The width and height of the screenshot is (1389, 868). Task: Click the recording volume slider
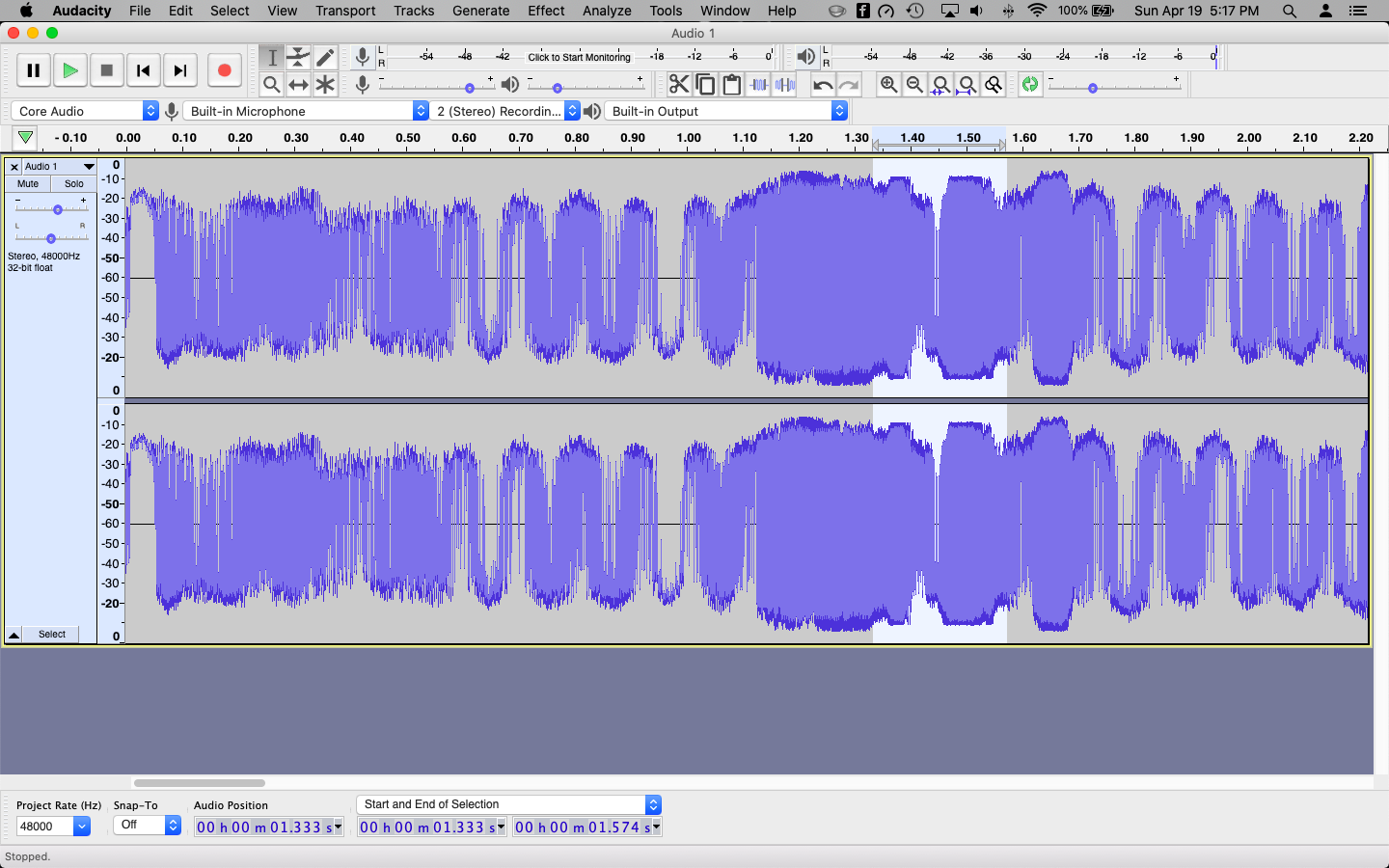point(436,86)
